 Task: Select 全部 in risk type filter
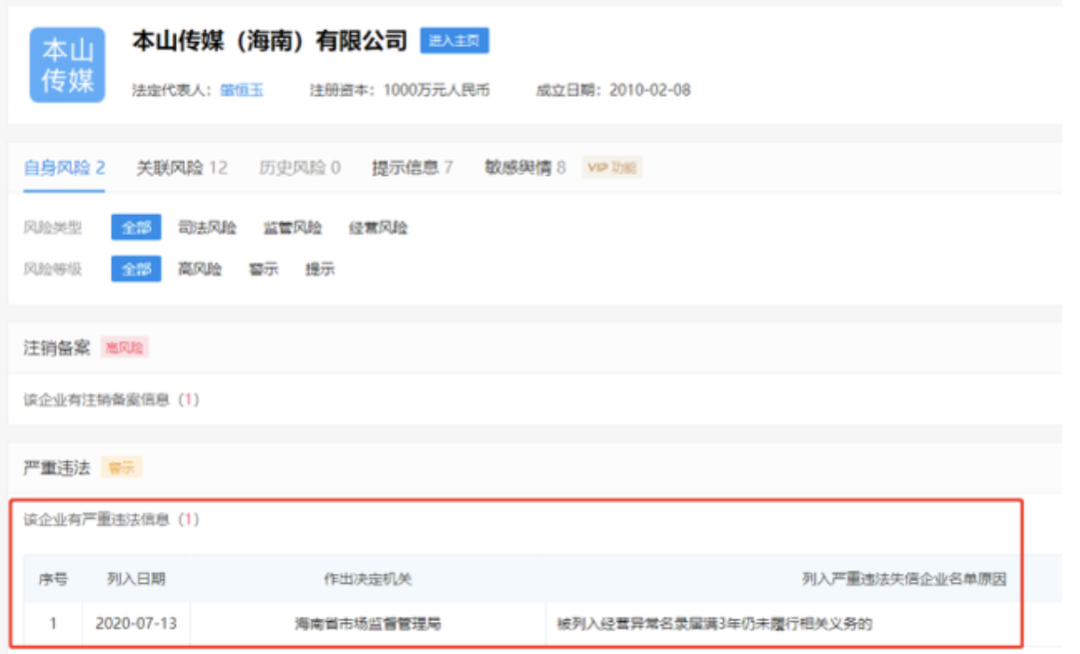(136, 228)
